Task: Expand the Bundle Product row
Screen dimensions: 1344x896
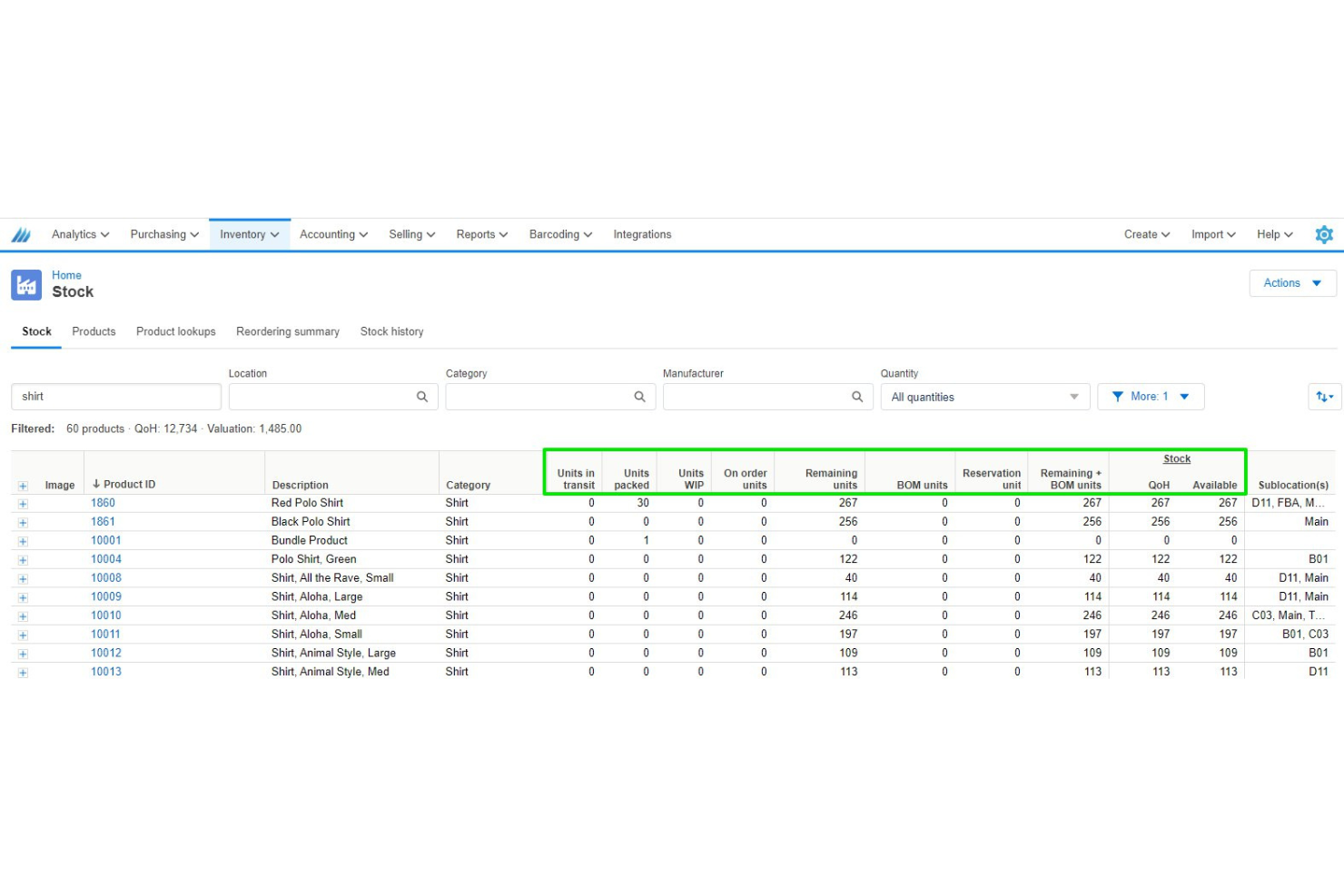Action: click(22, 540)
